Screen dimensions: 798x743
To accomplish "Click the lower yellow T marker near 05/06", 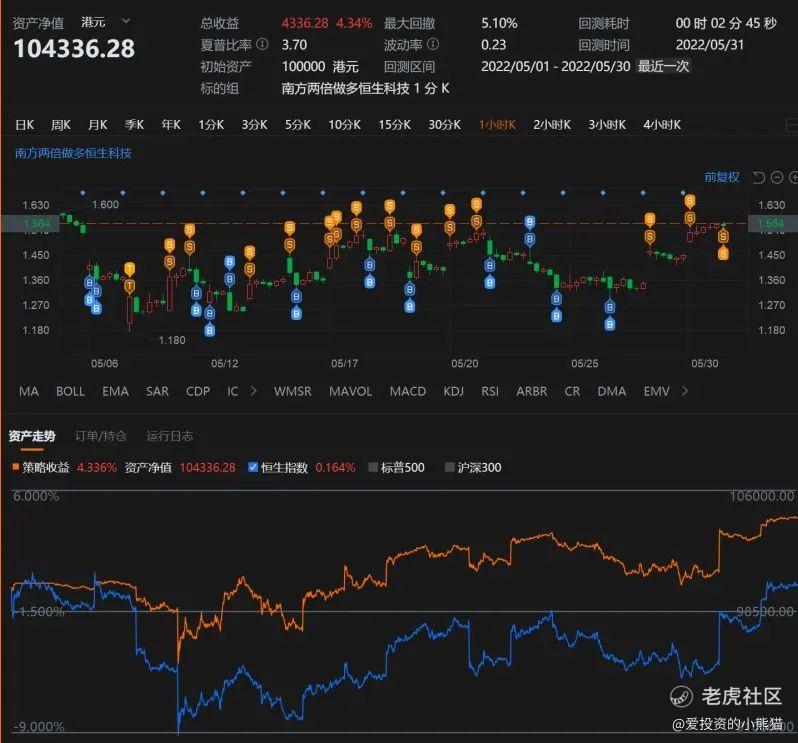I will pos(130,287).
